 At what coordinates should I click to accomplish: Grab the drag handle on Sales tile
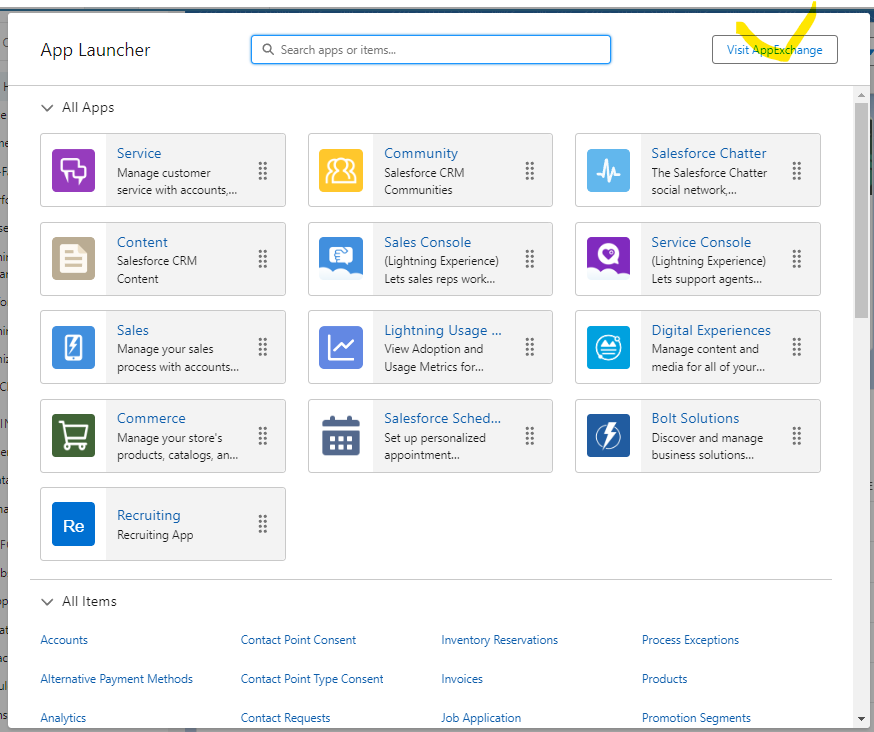263,347
